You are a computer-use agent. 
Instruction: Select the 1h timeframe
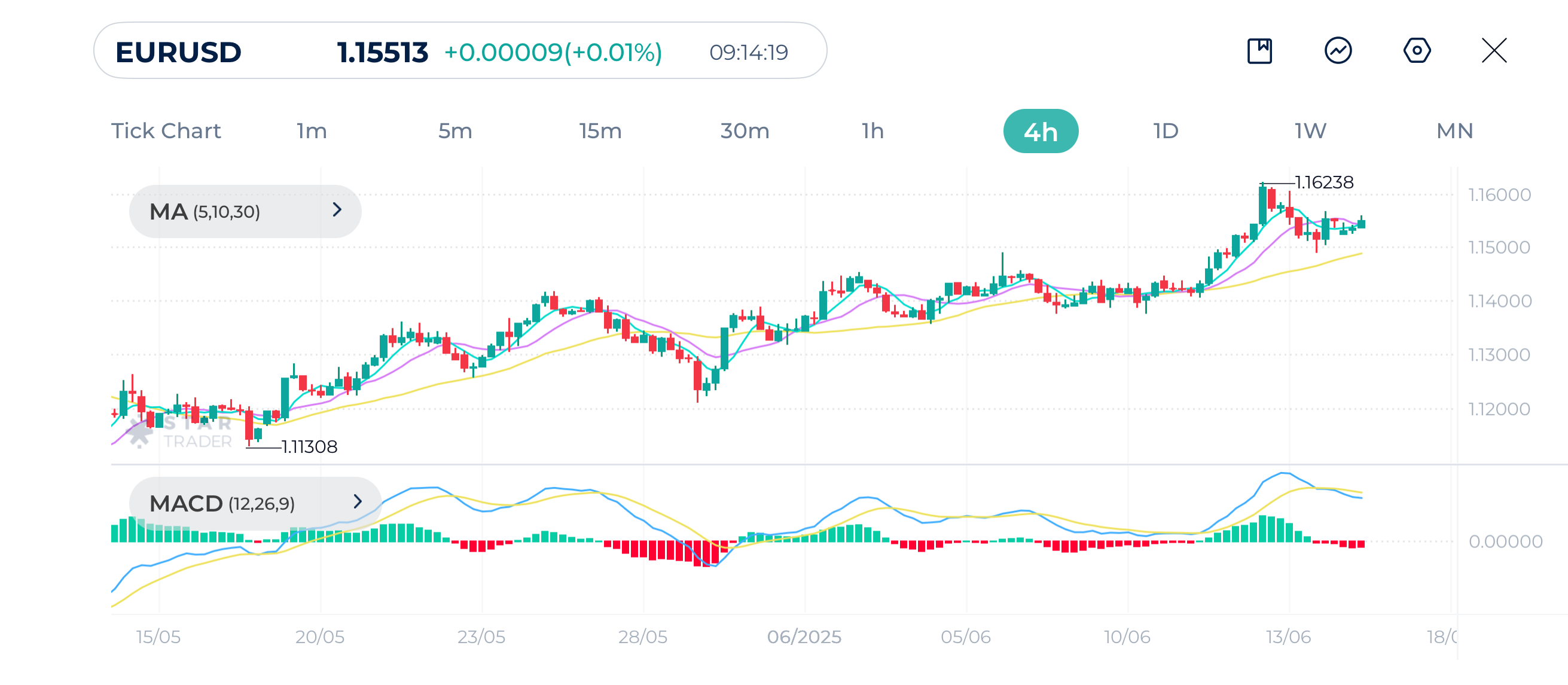873,131
